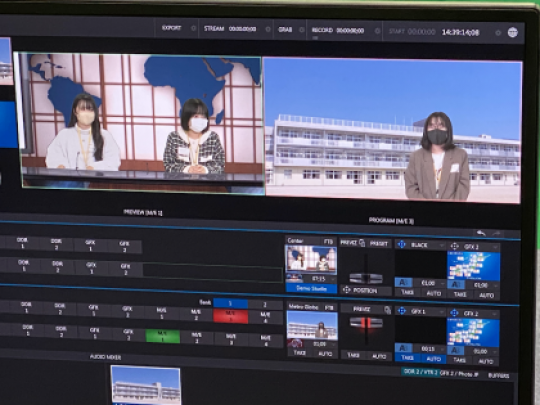Open positioner icon beside upper GFX 2

click(455, 246)
